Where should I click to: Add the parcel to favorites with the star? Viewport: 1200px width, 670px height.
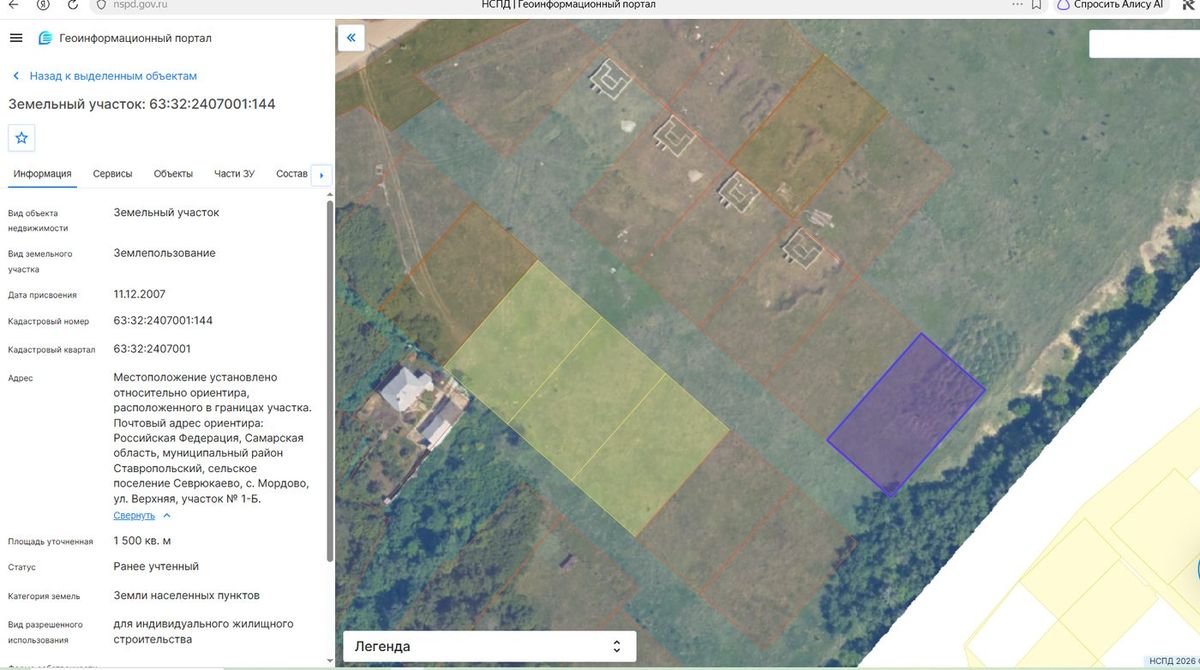[21, 138]
